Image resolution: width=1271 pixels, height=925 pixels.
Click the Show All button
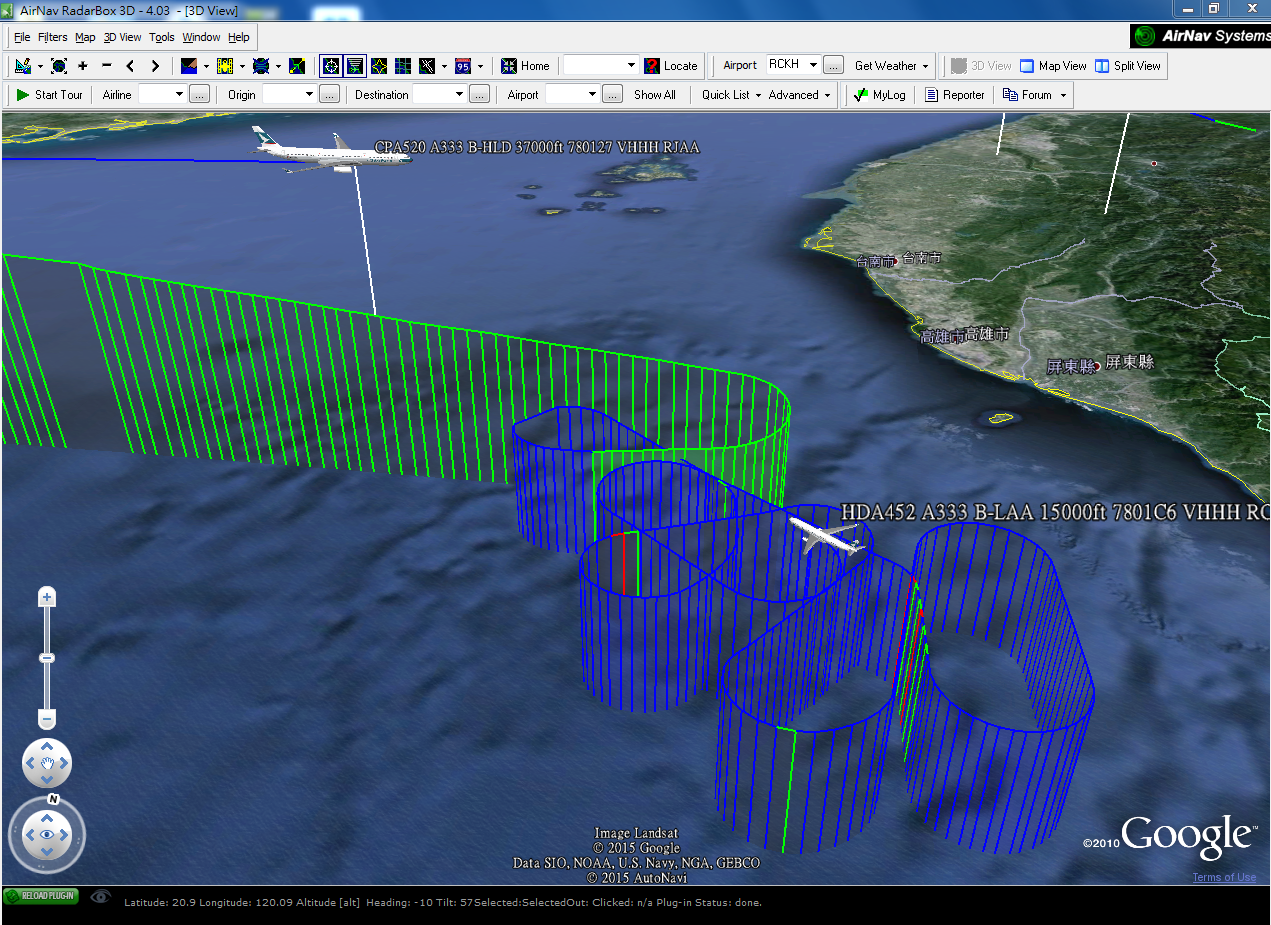[x=655, y=95]
